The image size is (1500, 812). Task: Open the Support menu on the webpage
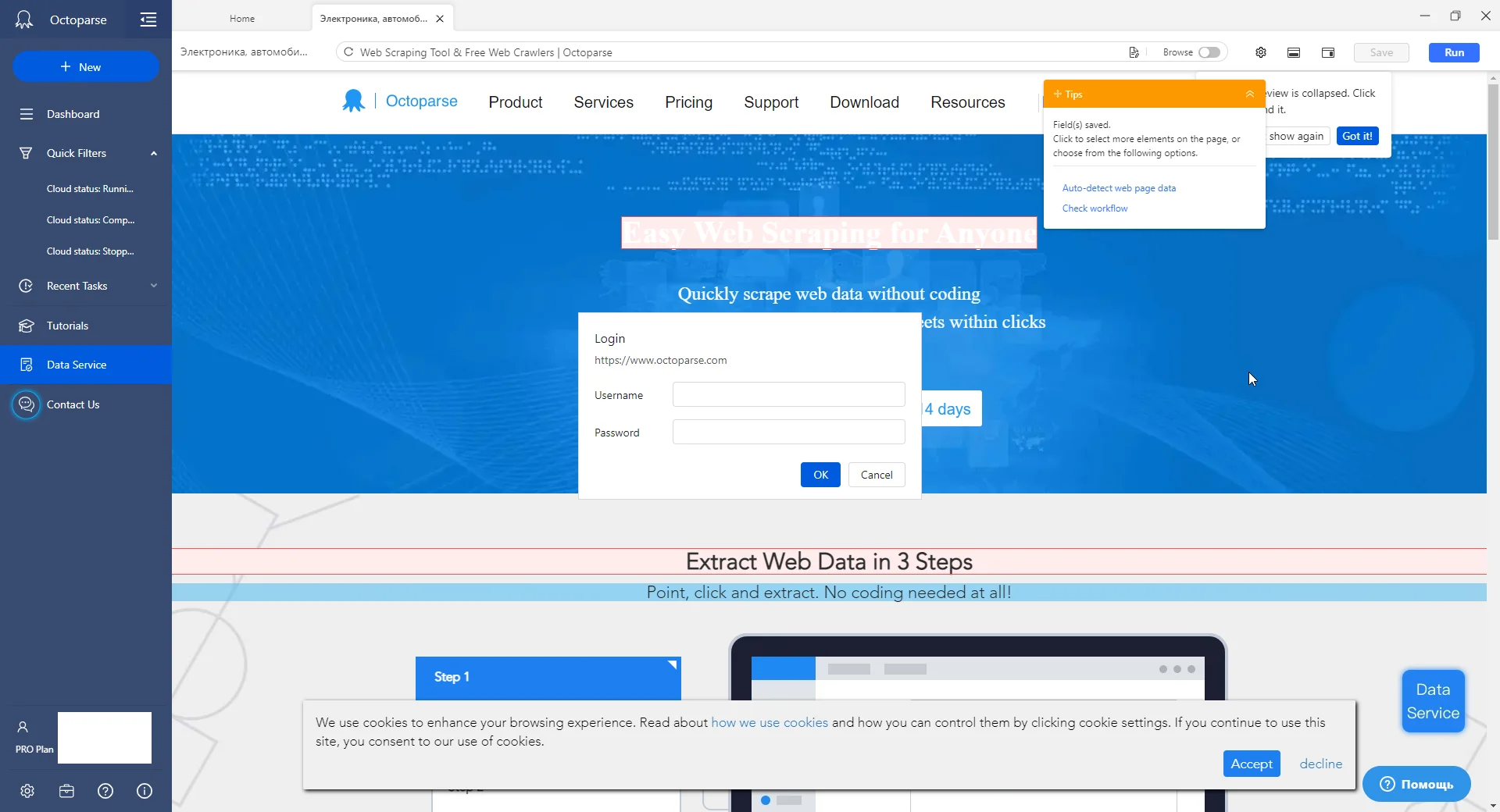pos(771,102)
